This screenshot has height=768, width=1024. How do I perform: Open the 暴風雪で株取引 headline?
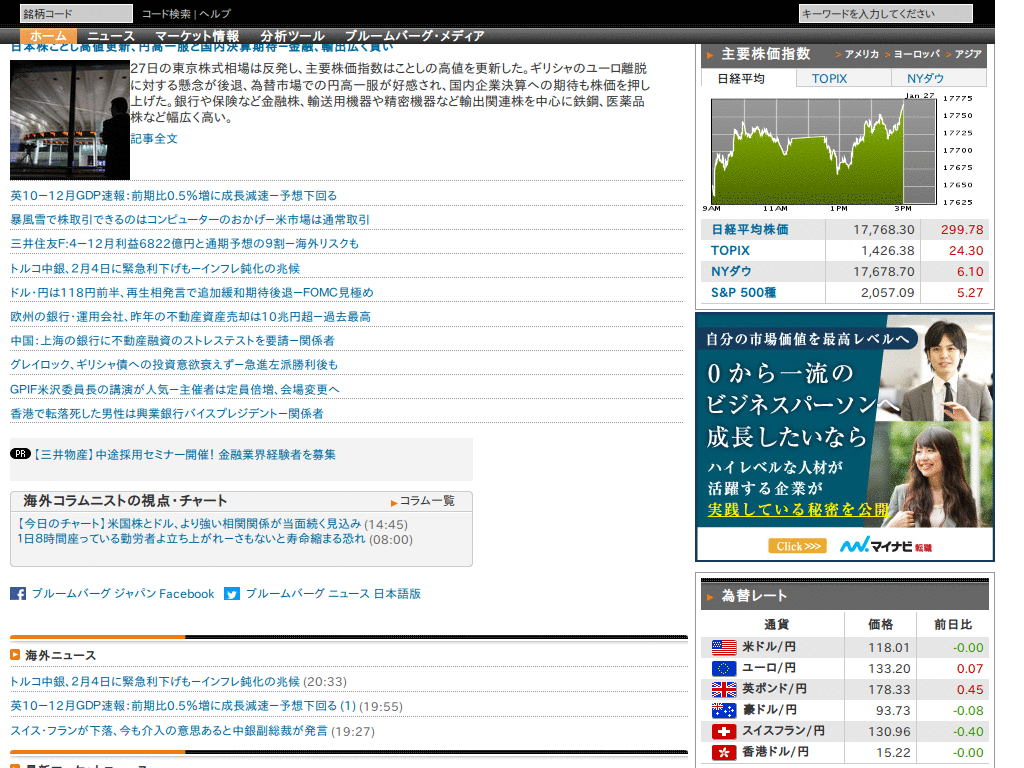[x=190, y=219]
